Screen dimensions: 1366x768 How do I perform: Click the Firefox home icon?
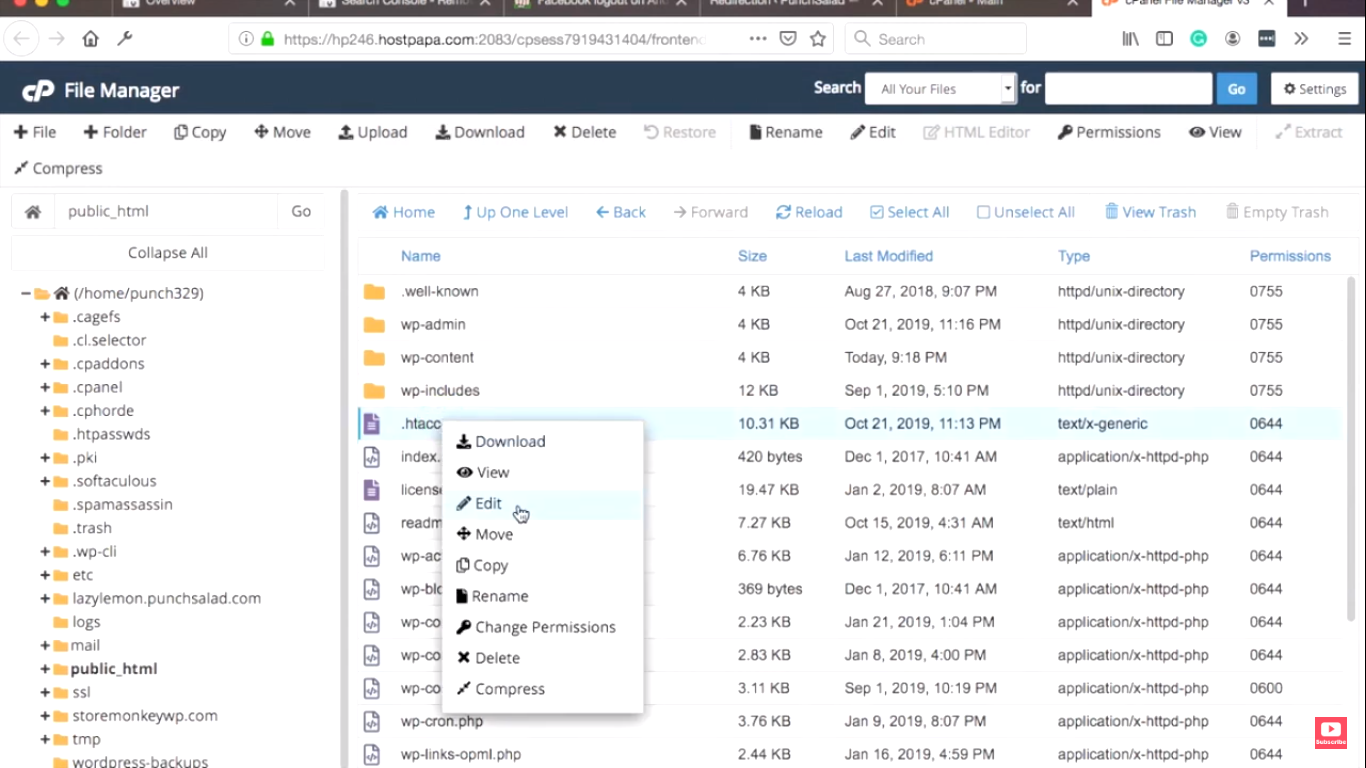90,39
